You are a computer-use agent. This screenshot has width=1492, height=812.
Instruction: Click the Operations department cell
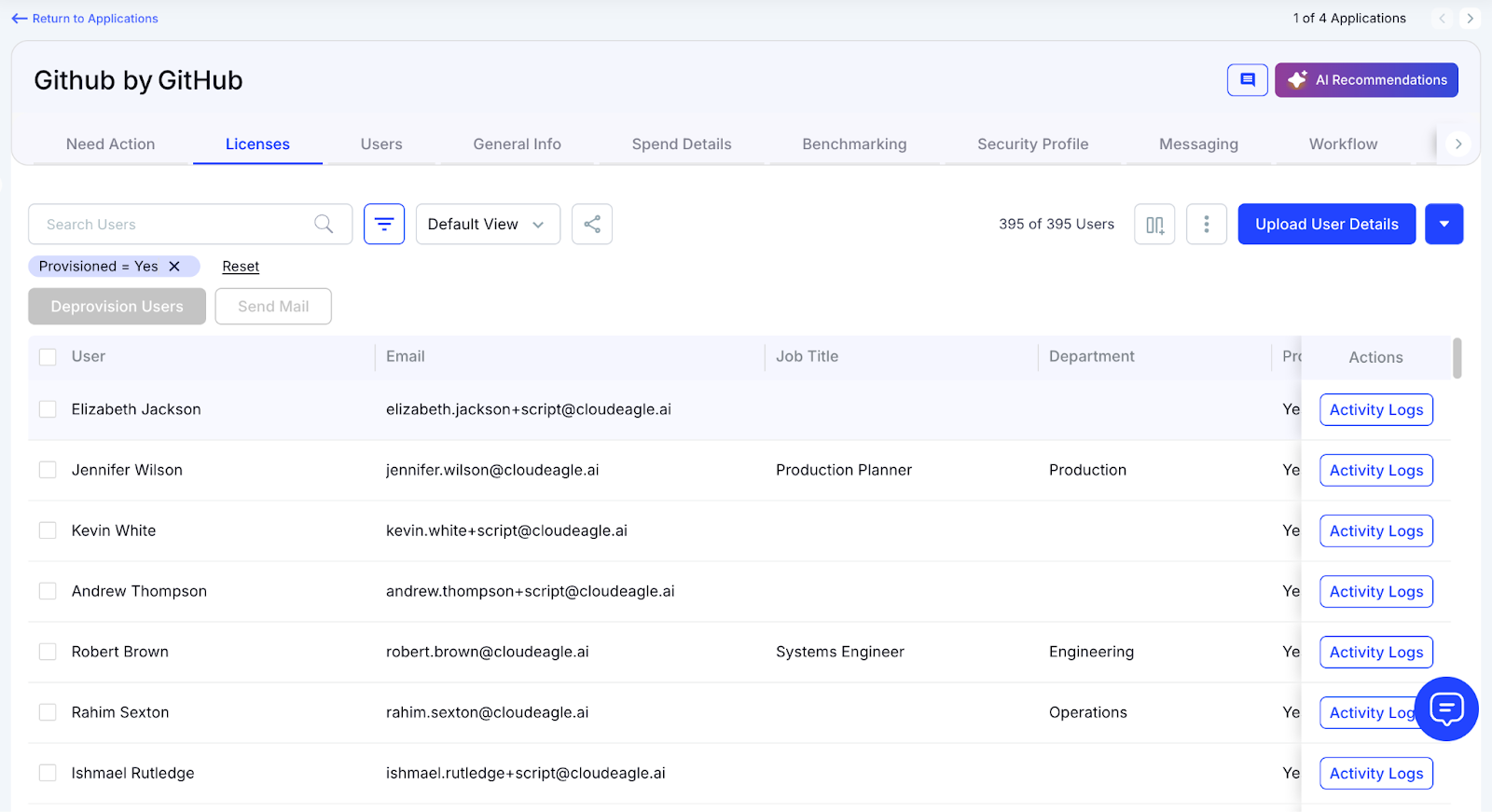tap(1088, 712)
